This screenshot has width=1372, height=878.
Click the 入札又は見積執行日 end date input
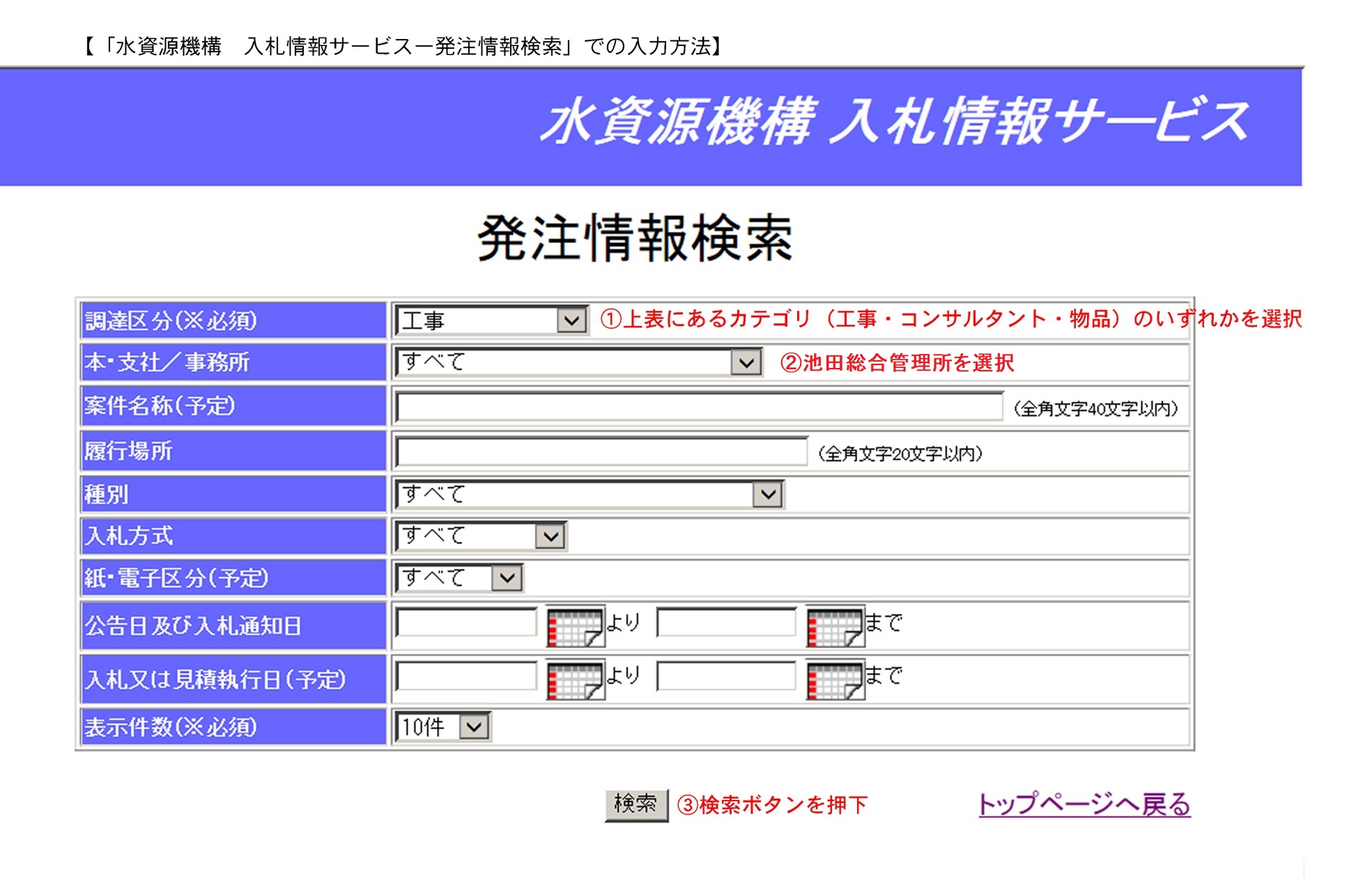pyautogui.click(x=726, y=676)
